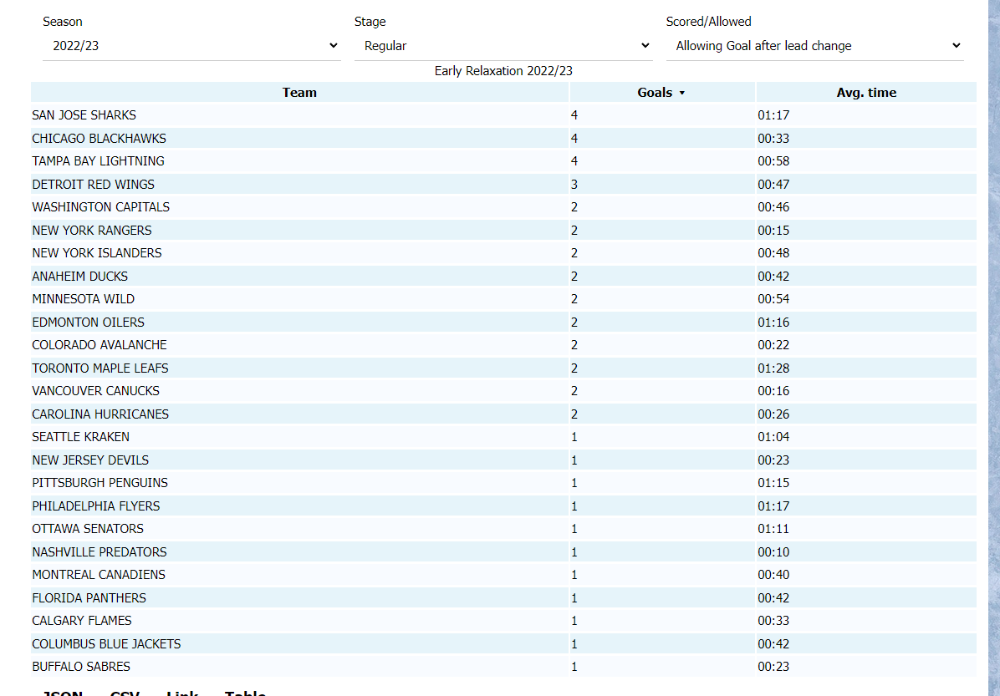1000x696 pixels.
Task: Select the FLORIDA PANTHERS row
Action: 503,598
